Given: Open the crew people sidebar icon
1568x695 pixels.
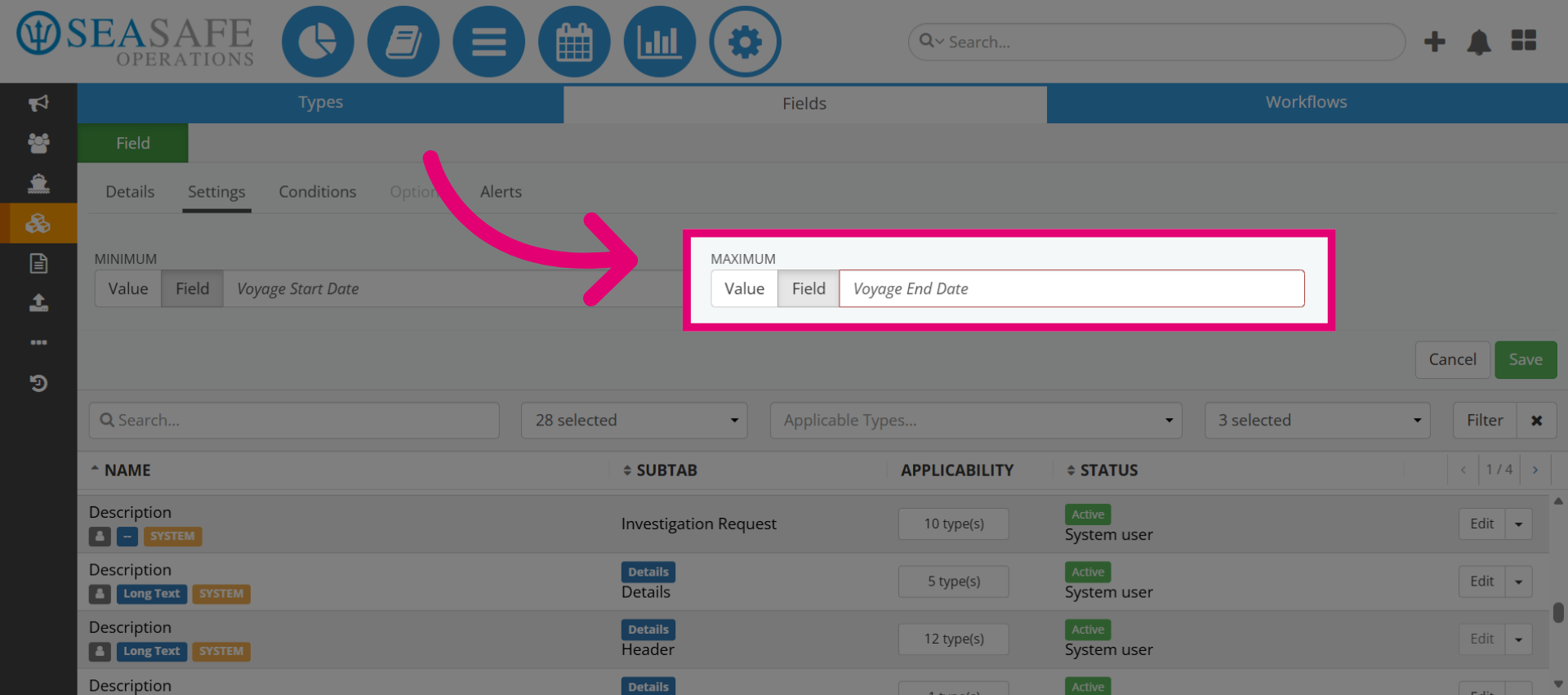Looking at the screenshot, I should tap(38, 143).
